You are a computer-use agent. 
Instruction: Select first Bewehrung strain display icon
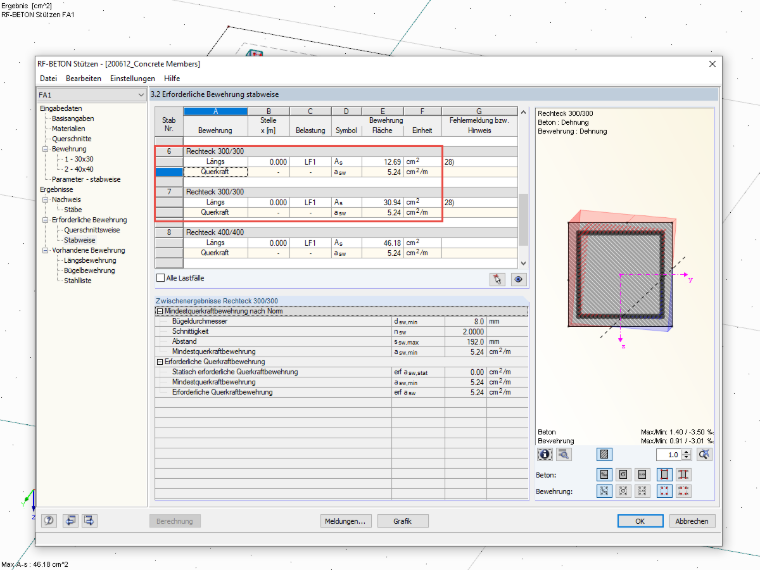pos(604,491)
